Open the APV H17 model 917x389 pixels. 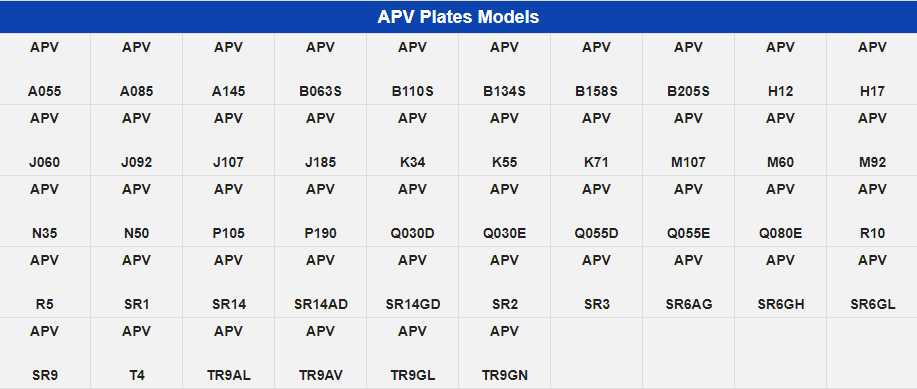(x=872, y=69)
